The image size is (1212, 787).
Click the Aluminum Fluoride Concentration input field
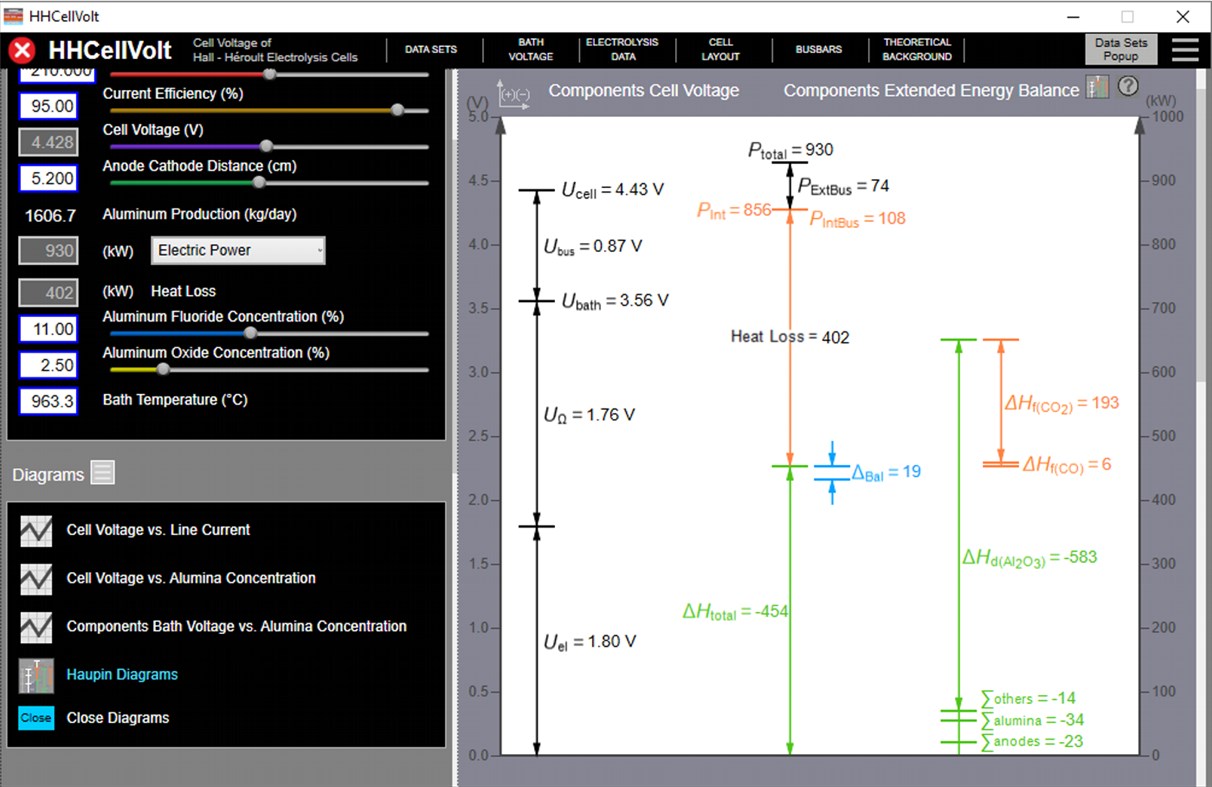[x=48, y=328]
